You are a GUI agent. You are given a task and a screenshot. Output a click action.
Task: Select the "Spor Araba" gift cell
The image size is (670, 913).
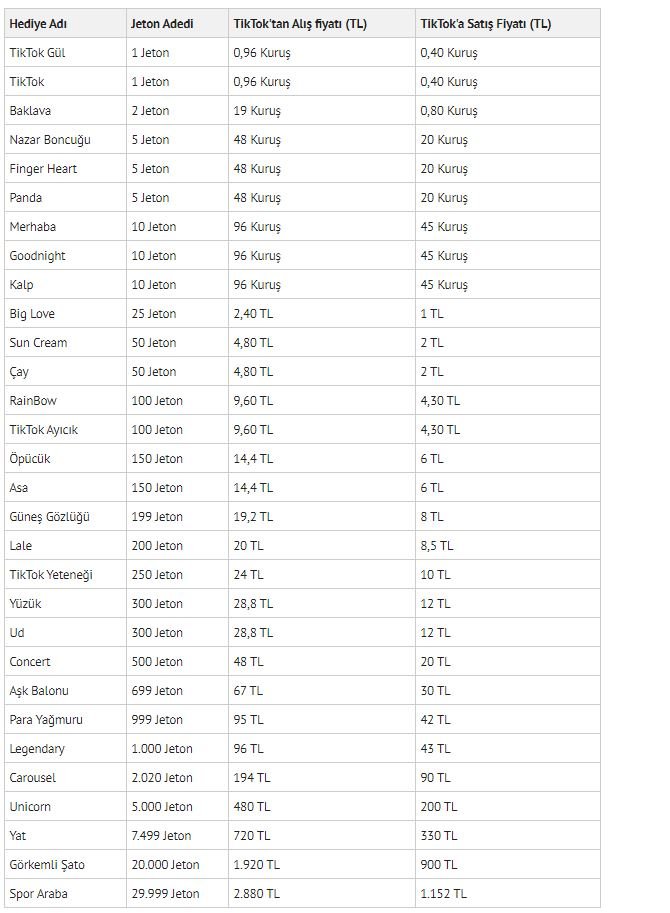(39, 893)
